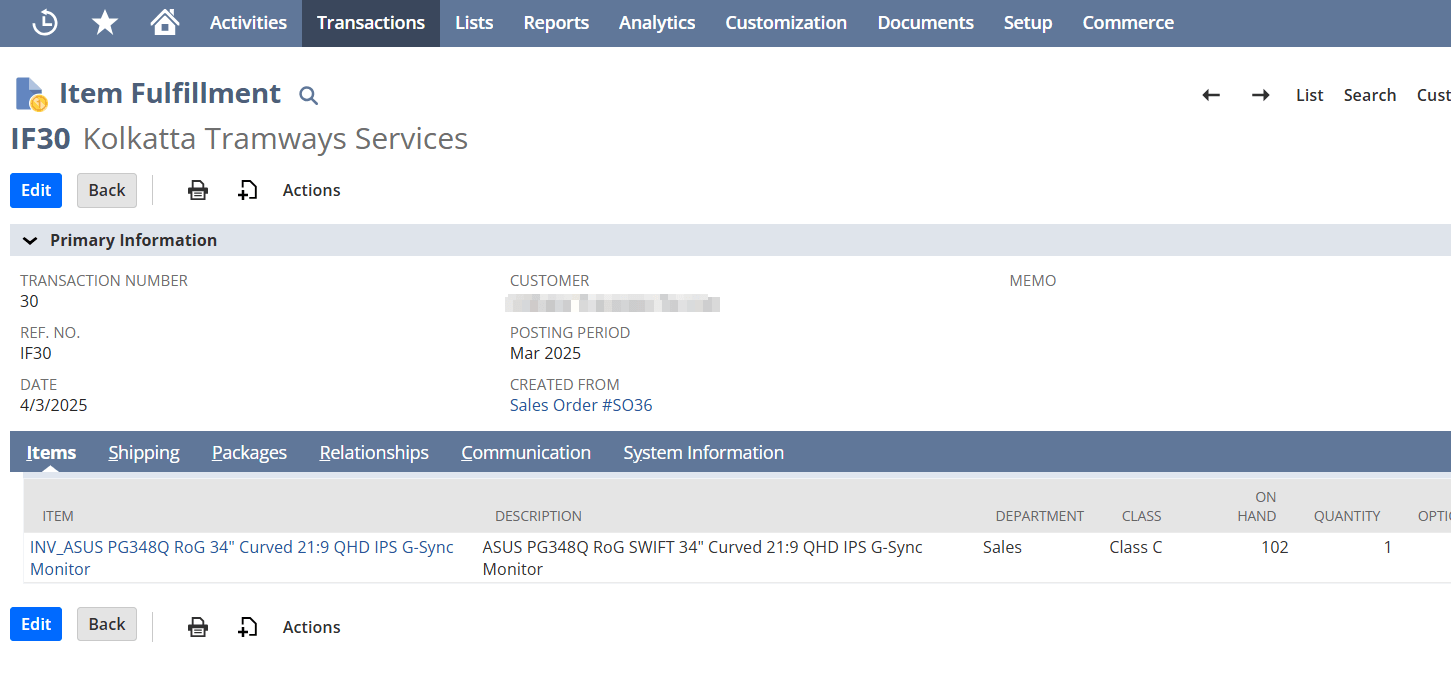1451x678 pixels.
Task: Click the search magnifier beside Item Fulfillment title
Action: pyautogui.click(x=308, y=95)
